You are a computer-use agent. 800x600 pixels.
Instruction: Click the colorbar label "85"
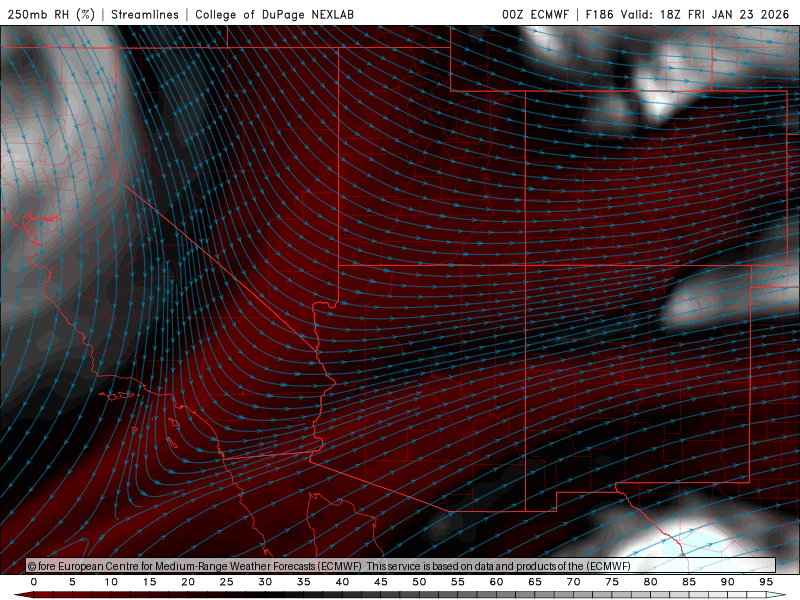tap(689, 582)
